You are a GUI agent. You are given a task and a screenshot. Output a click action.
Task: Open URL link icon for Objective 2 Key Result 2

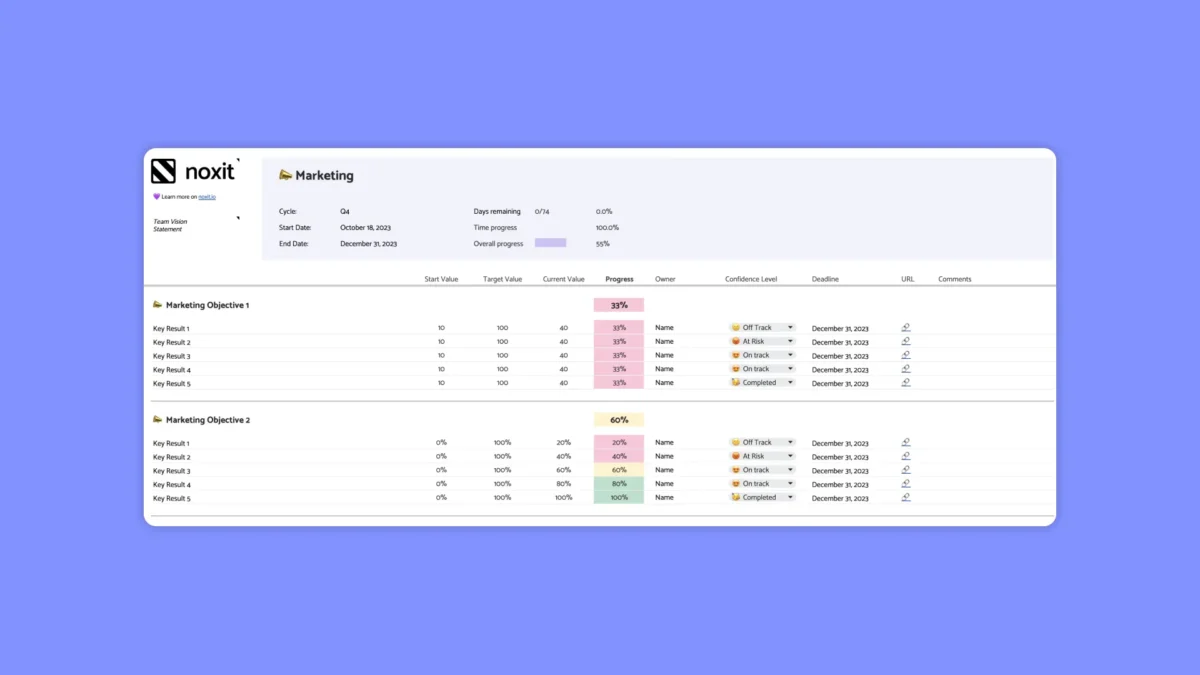906,456
